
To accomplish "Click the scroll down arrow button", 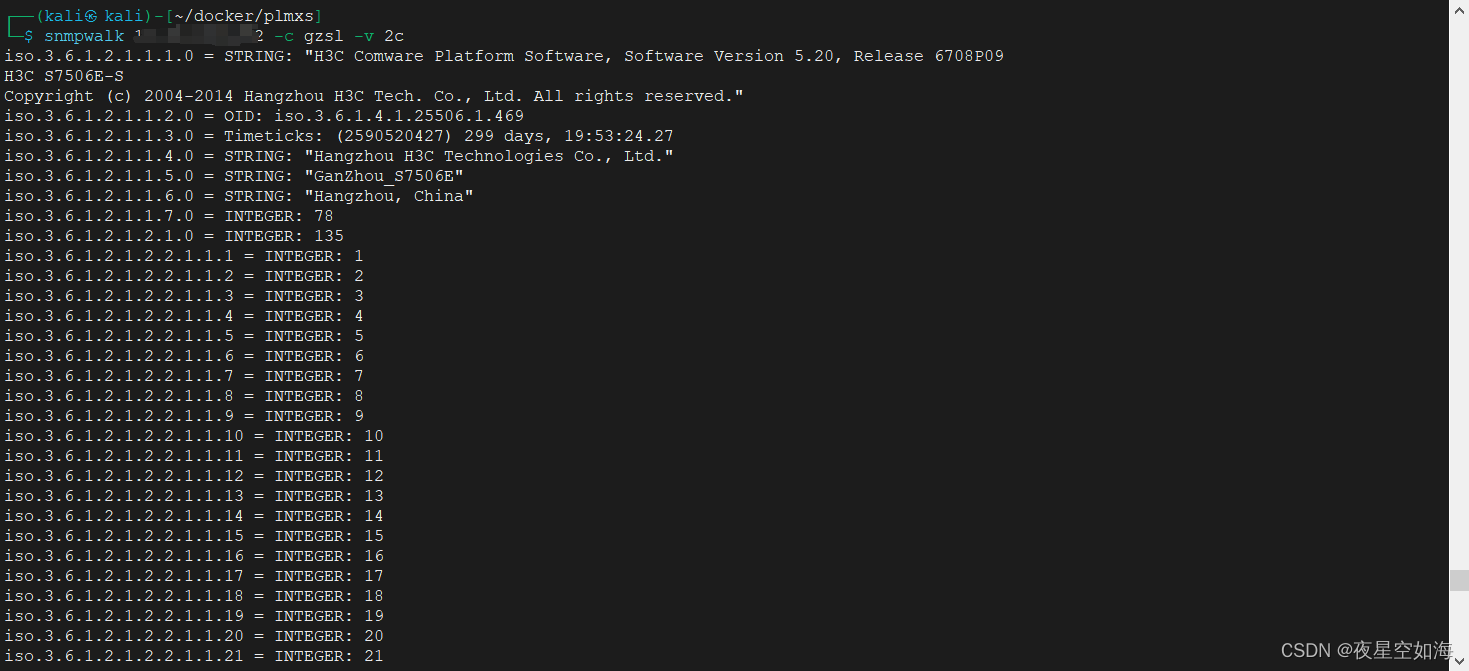I will pos(1458,661).
